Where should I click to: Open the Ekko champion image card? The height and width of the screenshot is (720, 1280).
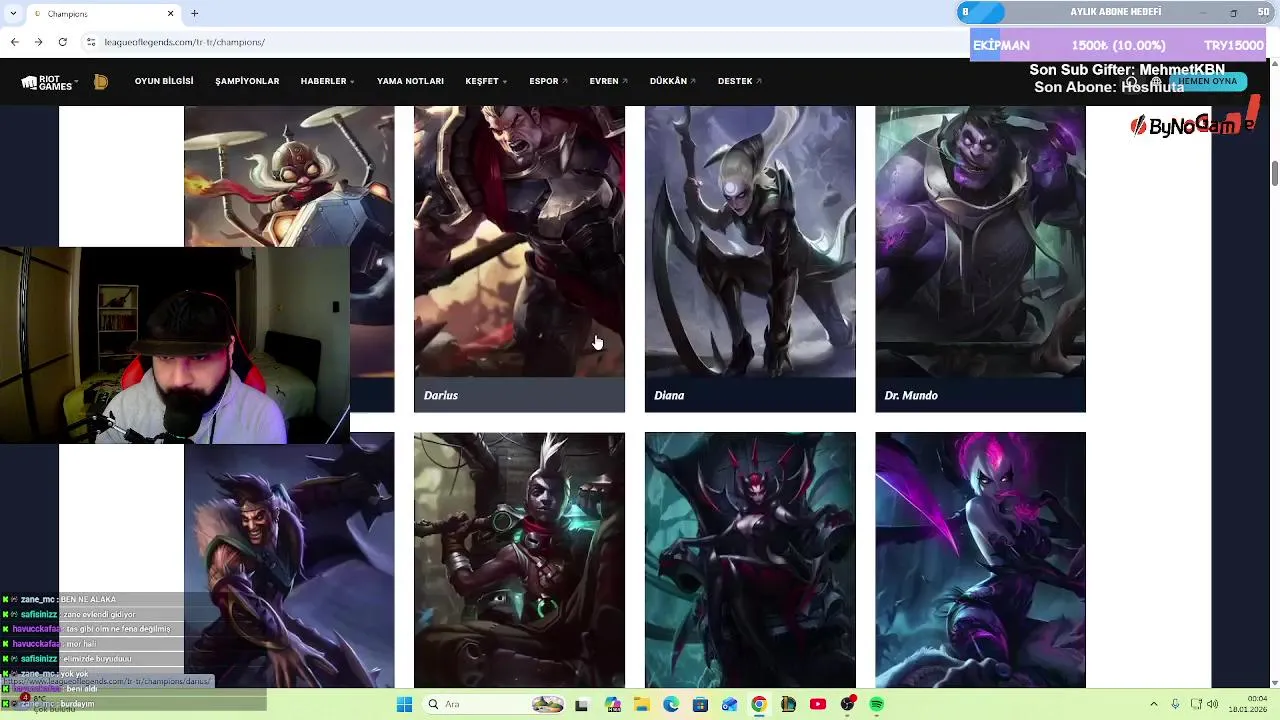click(x=519, y=560)
